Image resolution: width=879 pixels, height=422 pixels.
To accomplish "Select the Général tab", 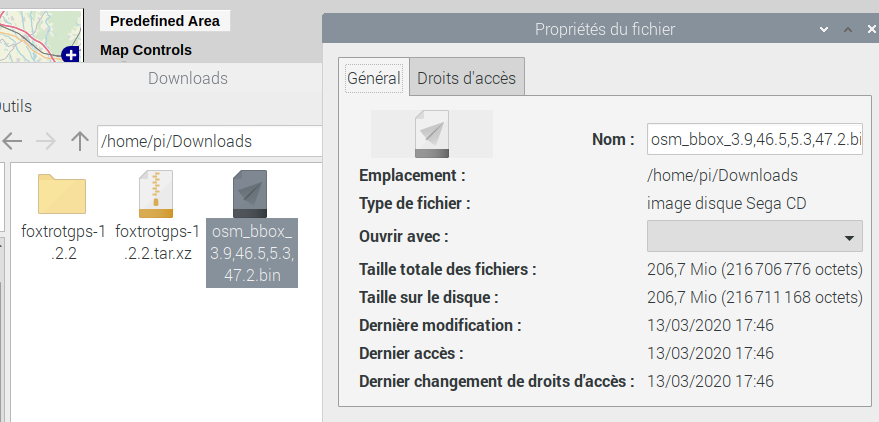I will coord(374,77).
